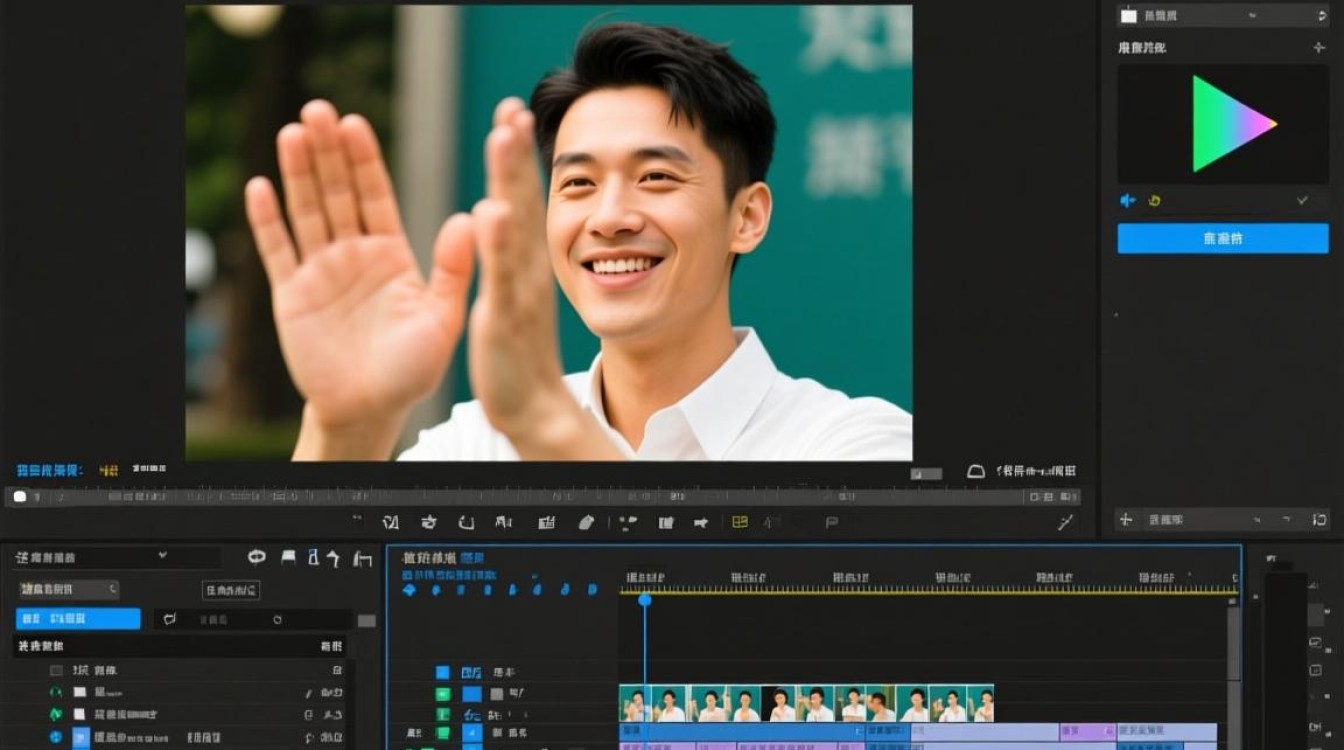The image size is (1344, 750).
Task: Click the plus icon beside the right panel heading
Action: pos(1319,47)
